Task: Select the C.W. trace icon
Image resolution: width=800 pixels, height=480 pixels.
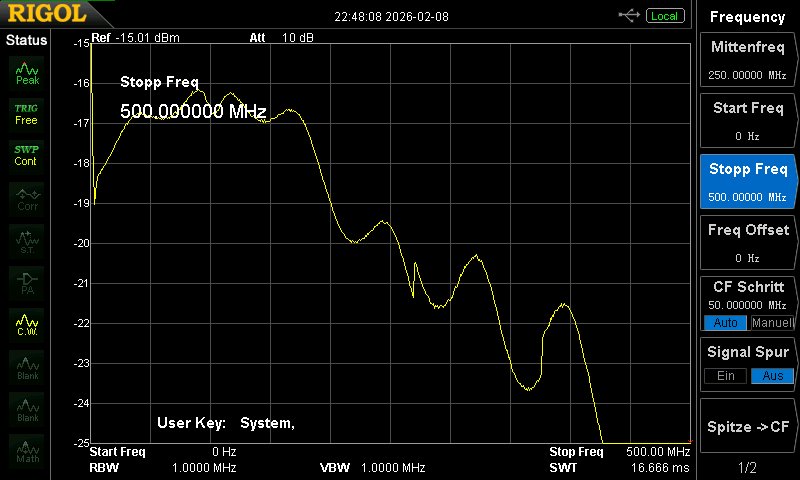Action: click(x=27, y=324)
